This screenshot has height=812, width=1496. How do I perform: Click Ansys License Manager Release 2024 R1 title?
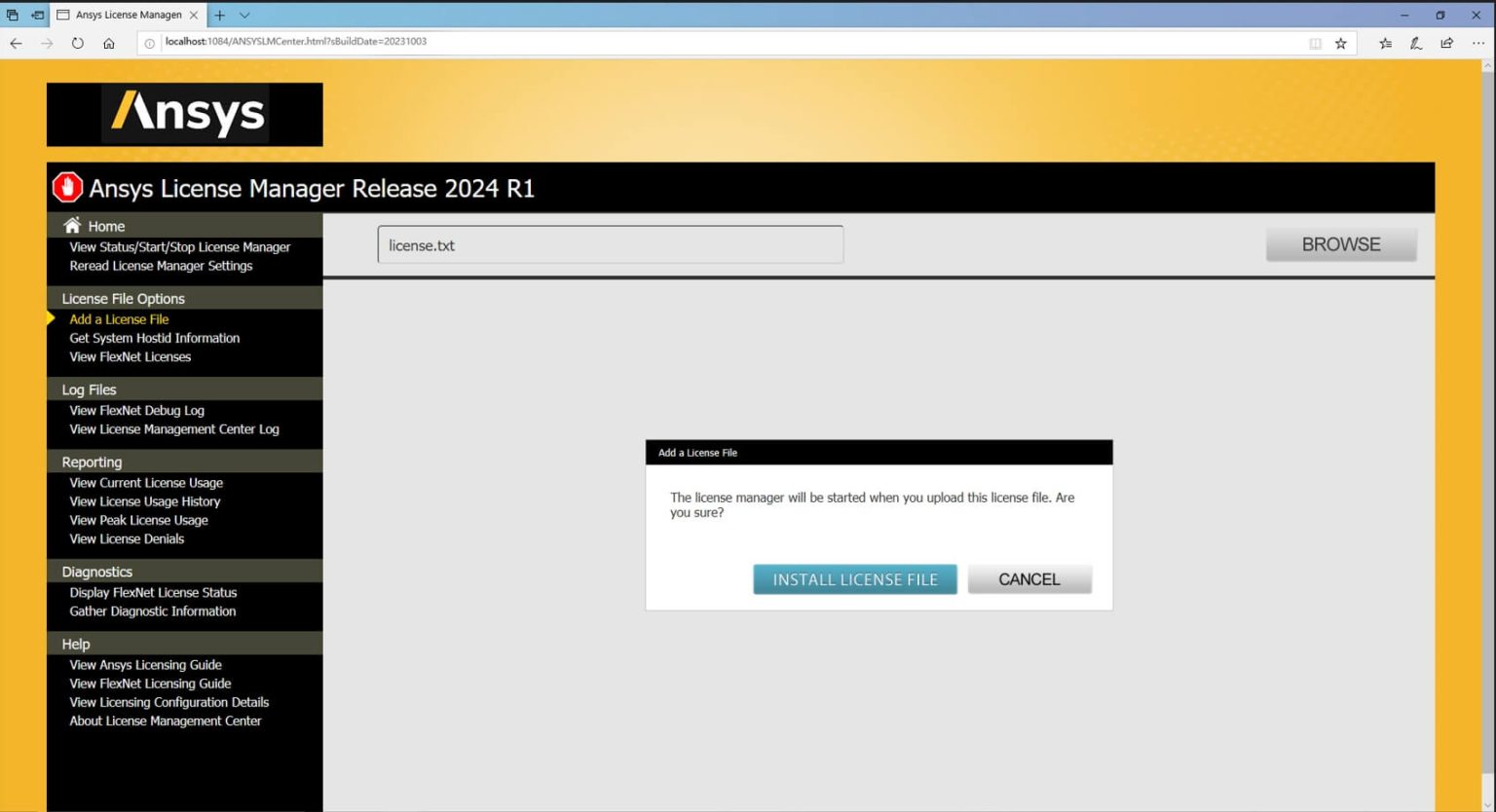(x=312, y=188)
